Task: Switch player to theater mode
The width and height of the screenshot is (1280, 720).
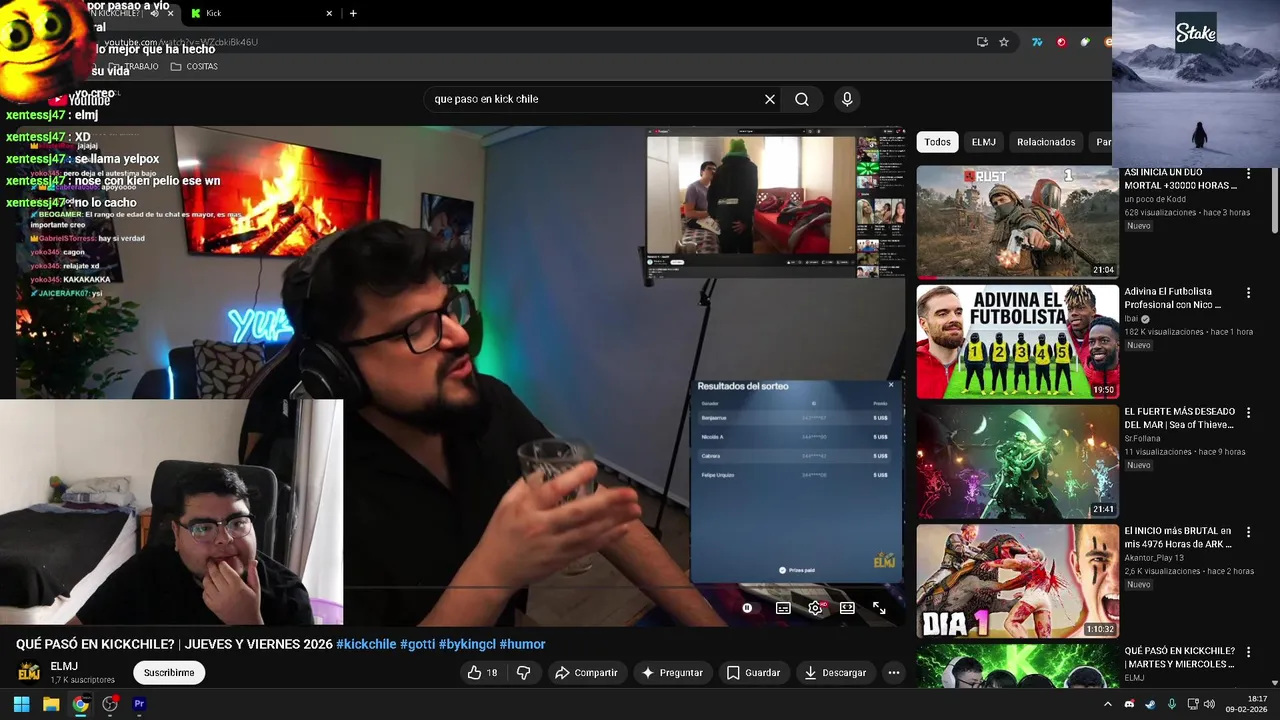Action: click(847, 608)
